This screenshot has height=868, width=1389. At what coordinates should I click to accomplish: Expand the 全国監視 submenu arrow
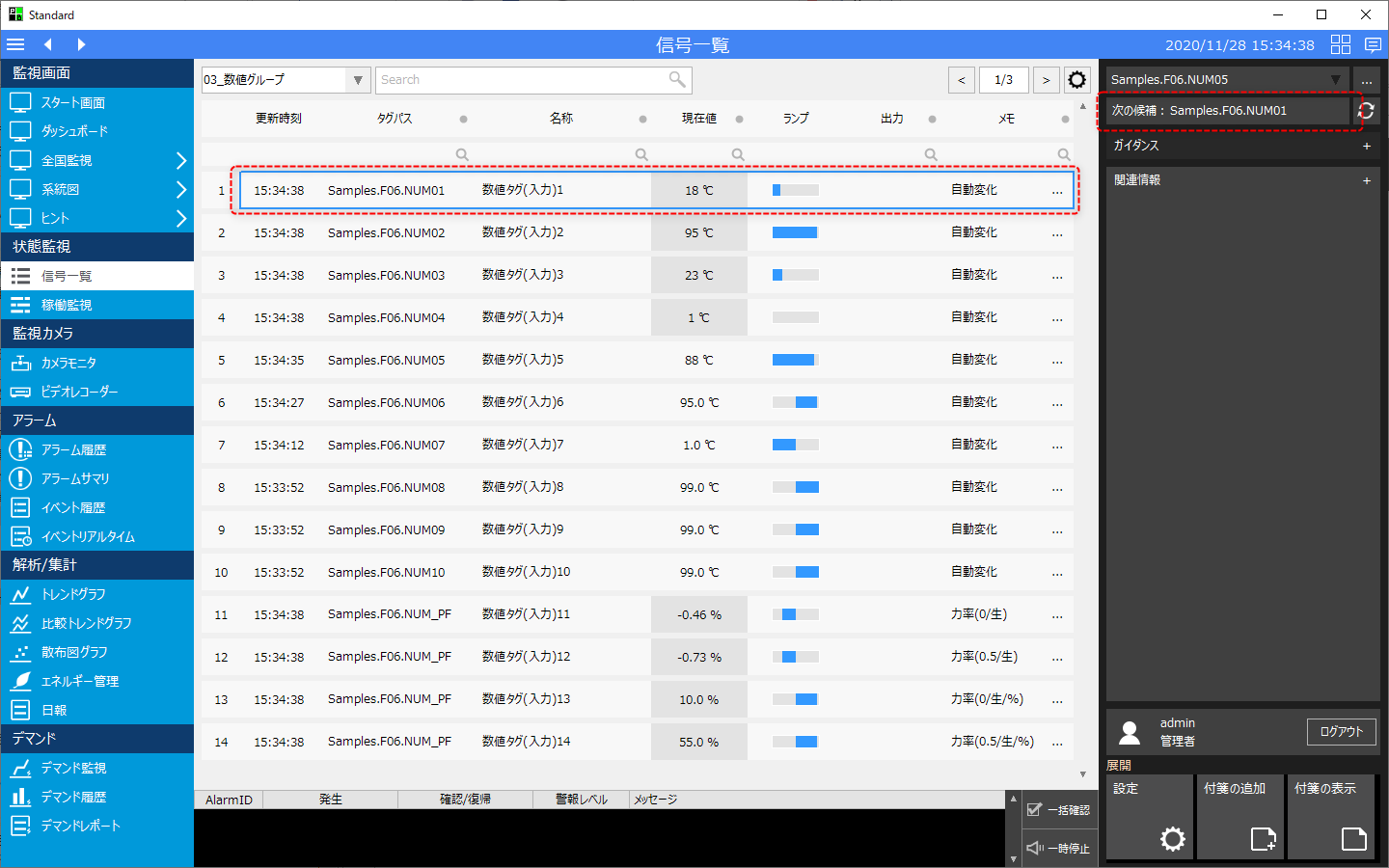[181, 160]
